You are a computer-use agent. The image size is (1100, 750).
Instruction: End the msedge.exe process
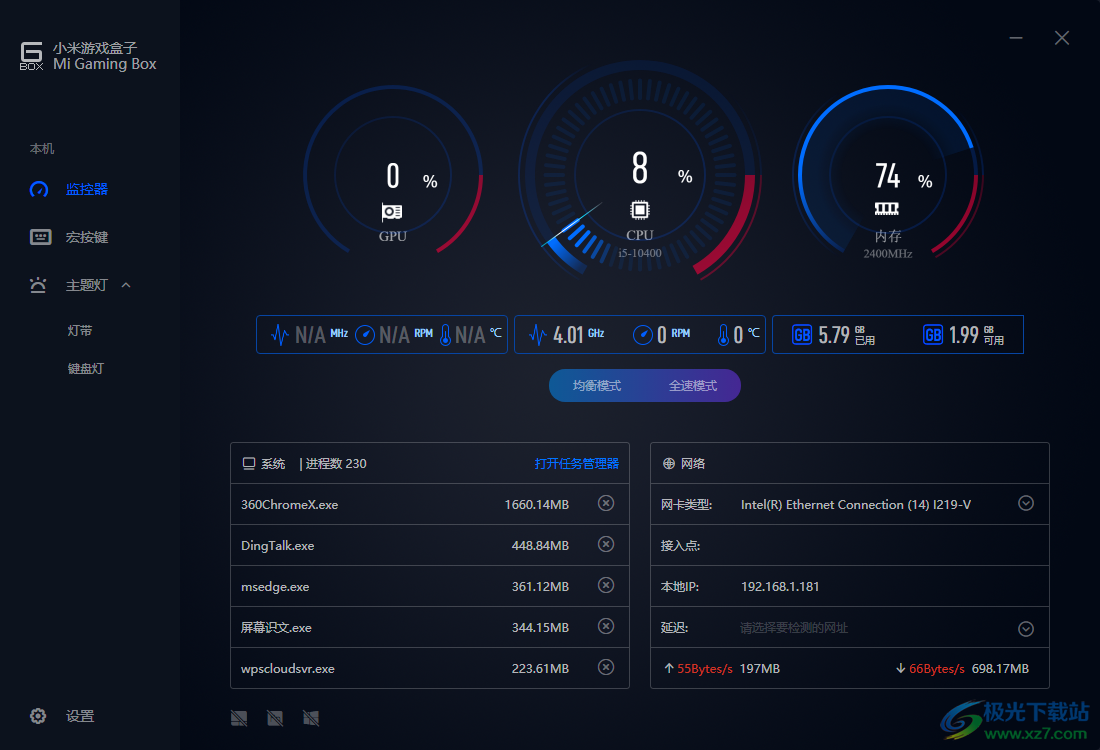tap(606, 585)
